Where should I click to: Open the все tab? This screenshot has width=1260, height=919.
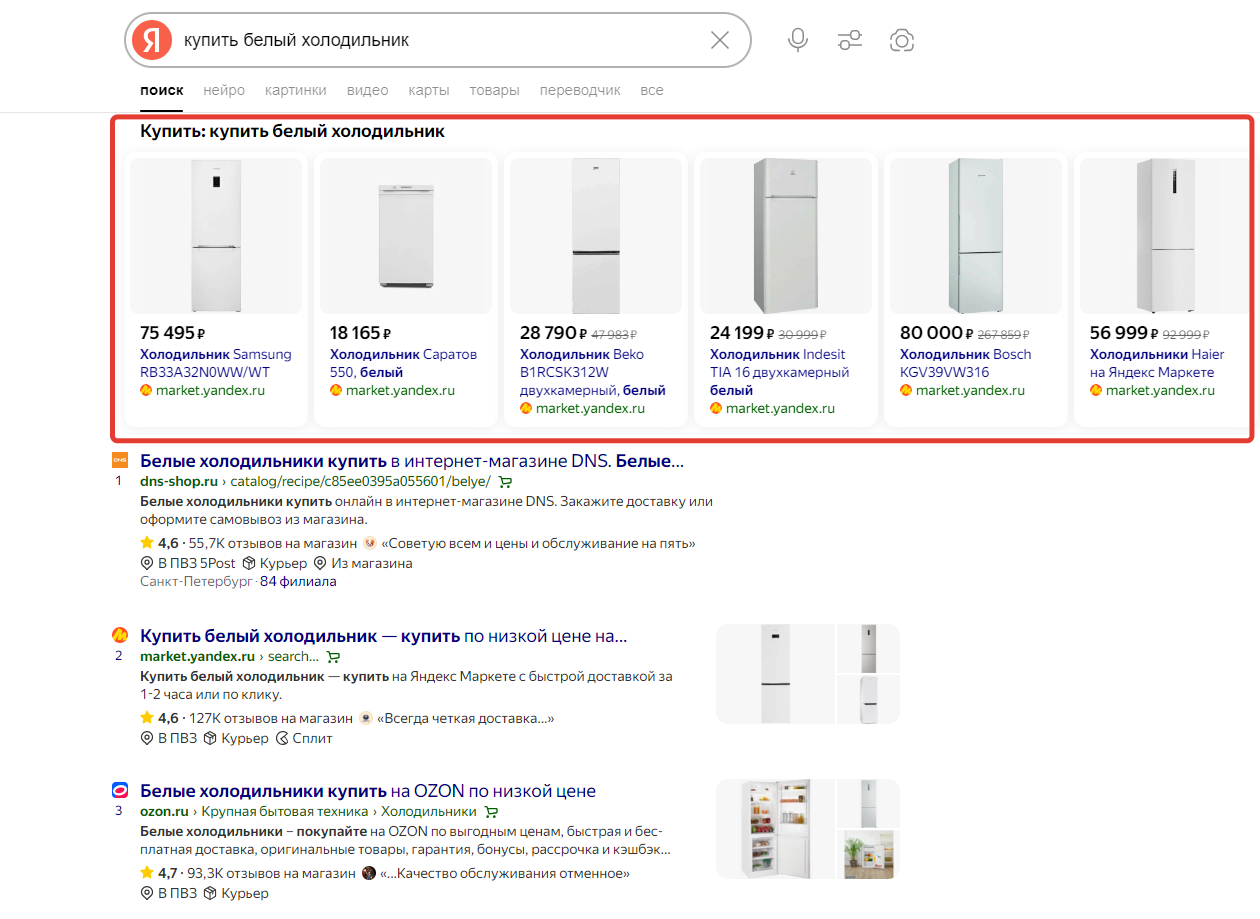(652, 90)
